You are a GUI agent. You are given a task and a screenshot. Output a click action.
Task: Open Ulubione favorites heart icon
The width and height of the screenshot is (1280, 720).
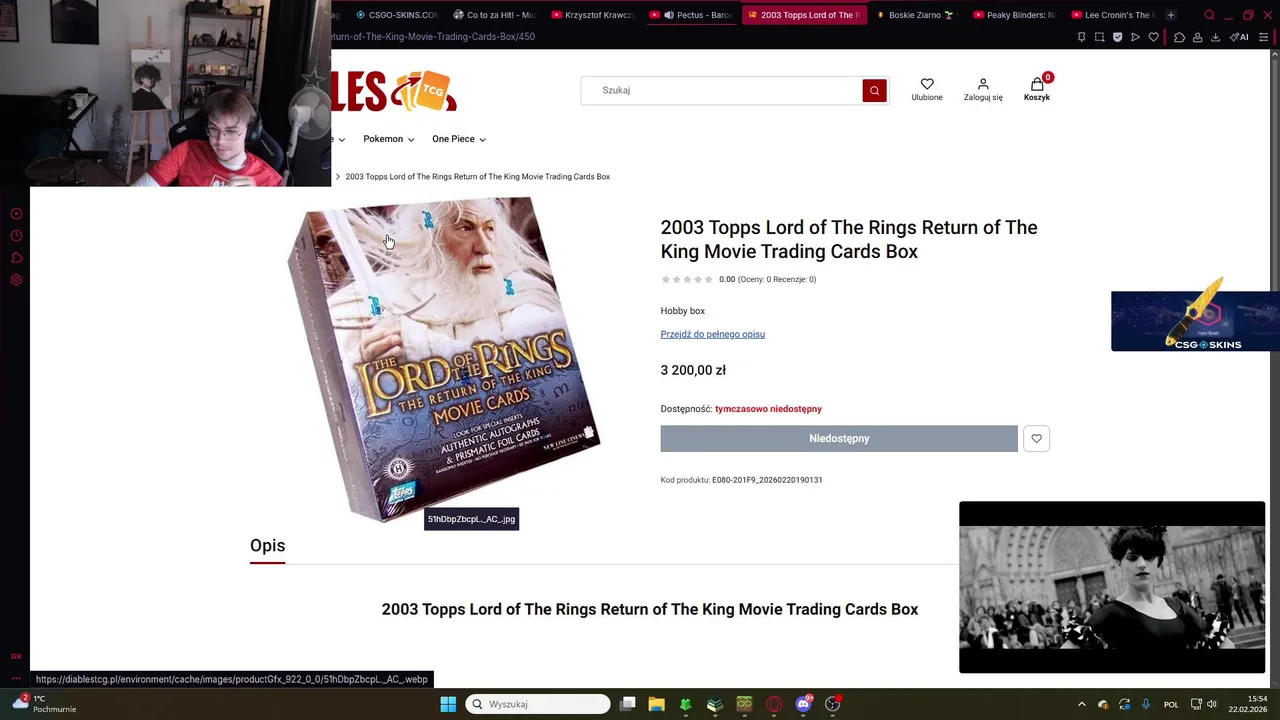pyautogui.click(x=927, y=89)
